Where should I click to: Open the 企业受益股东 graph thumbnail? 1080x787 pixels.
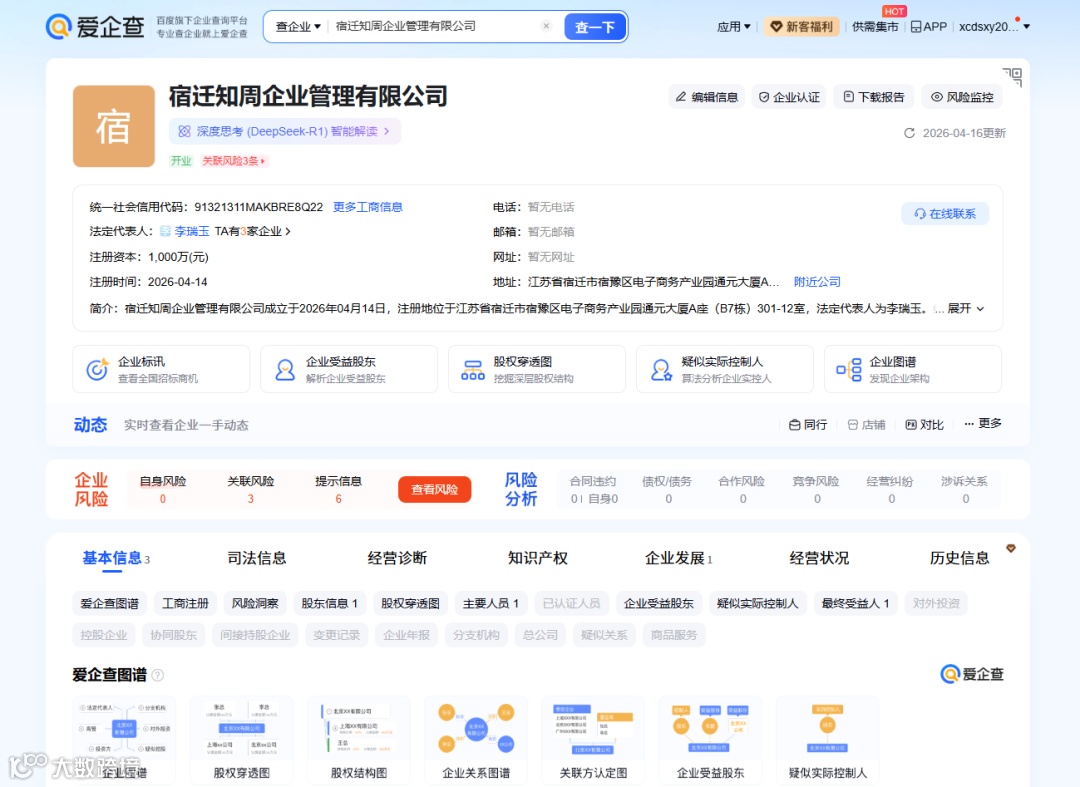pos(710,739)
